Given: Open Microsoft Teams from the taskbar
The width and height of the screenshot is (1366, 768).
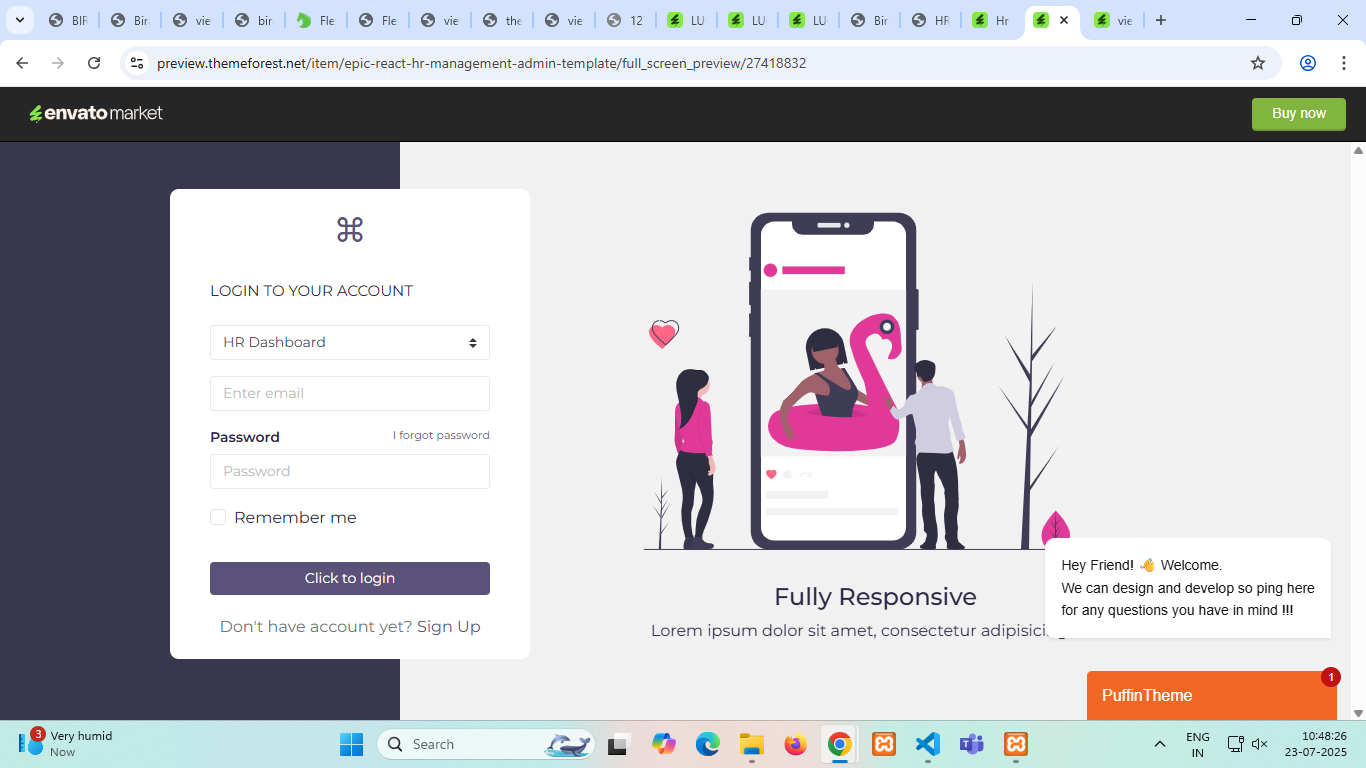Looking at the screenshot, I should (x=971, y=744).
